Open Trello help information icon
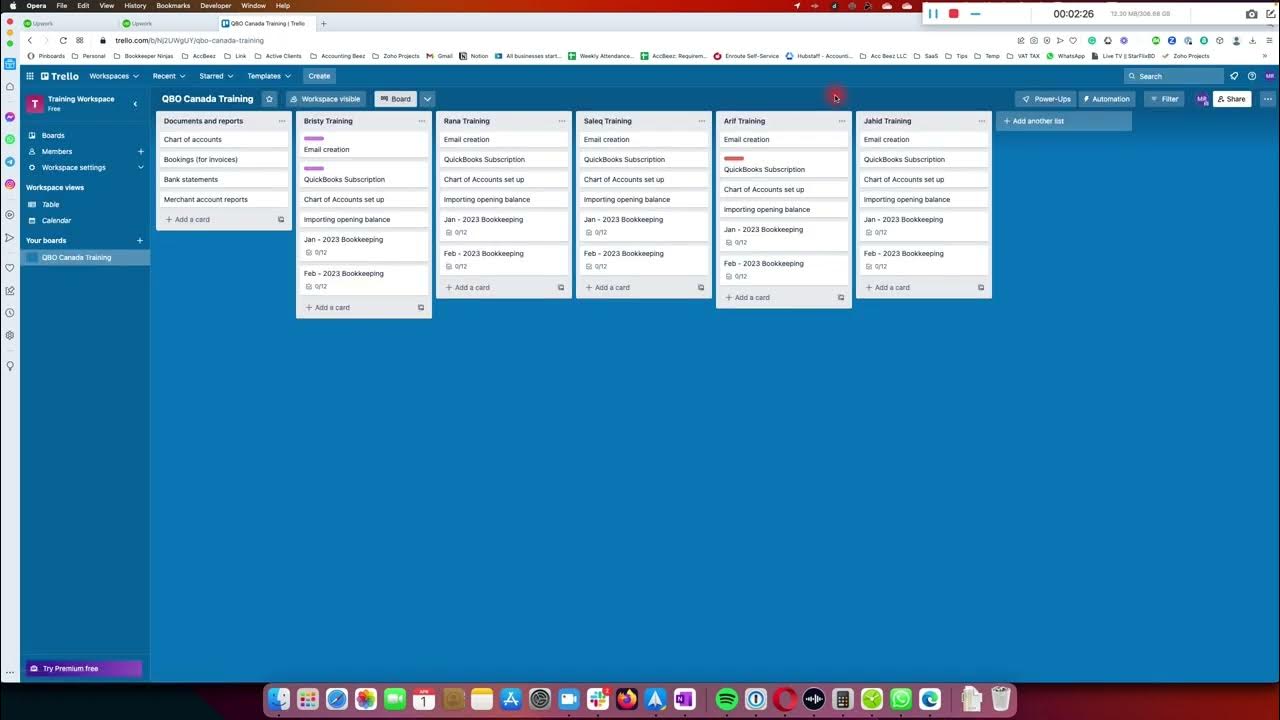The width and height of the screenshot is (1280, 720). coord(1252,76)
